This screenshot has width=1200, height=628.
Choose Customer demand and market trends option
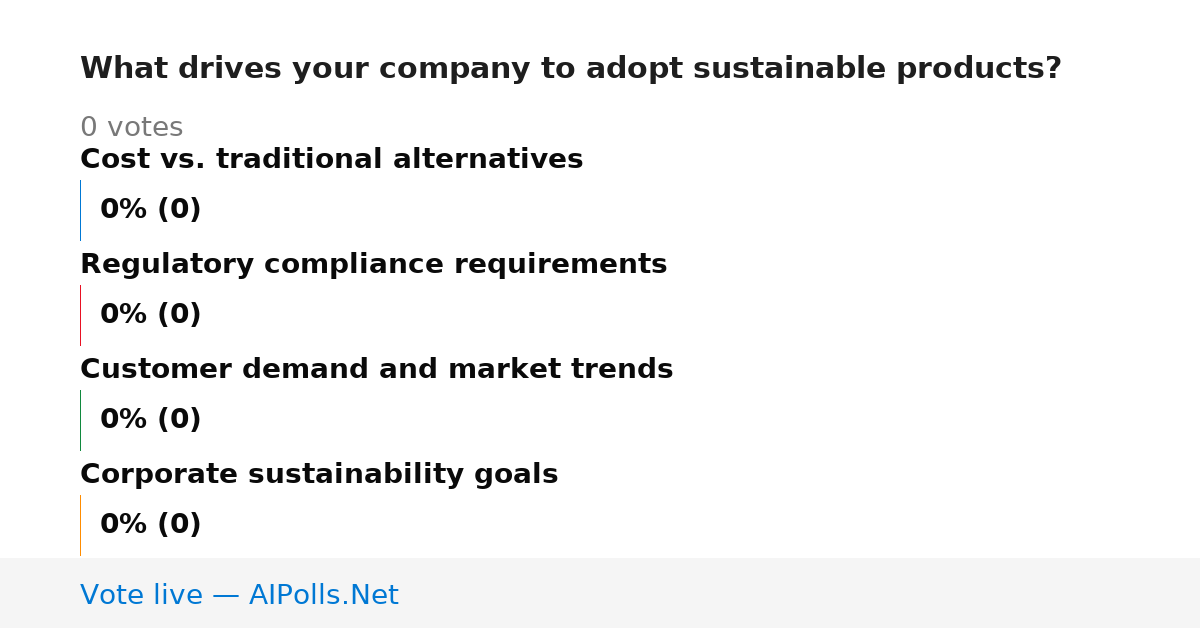click(x=376, y=370)
